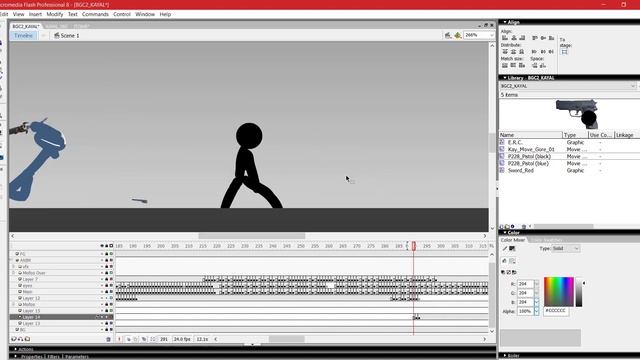Sort library by Type column header
This screenshot has width=640, height=360.
pyautogui.click(x=575, y=135)
